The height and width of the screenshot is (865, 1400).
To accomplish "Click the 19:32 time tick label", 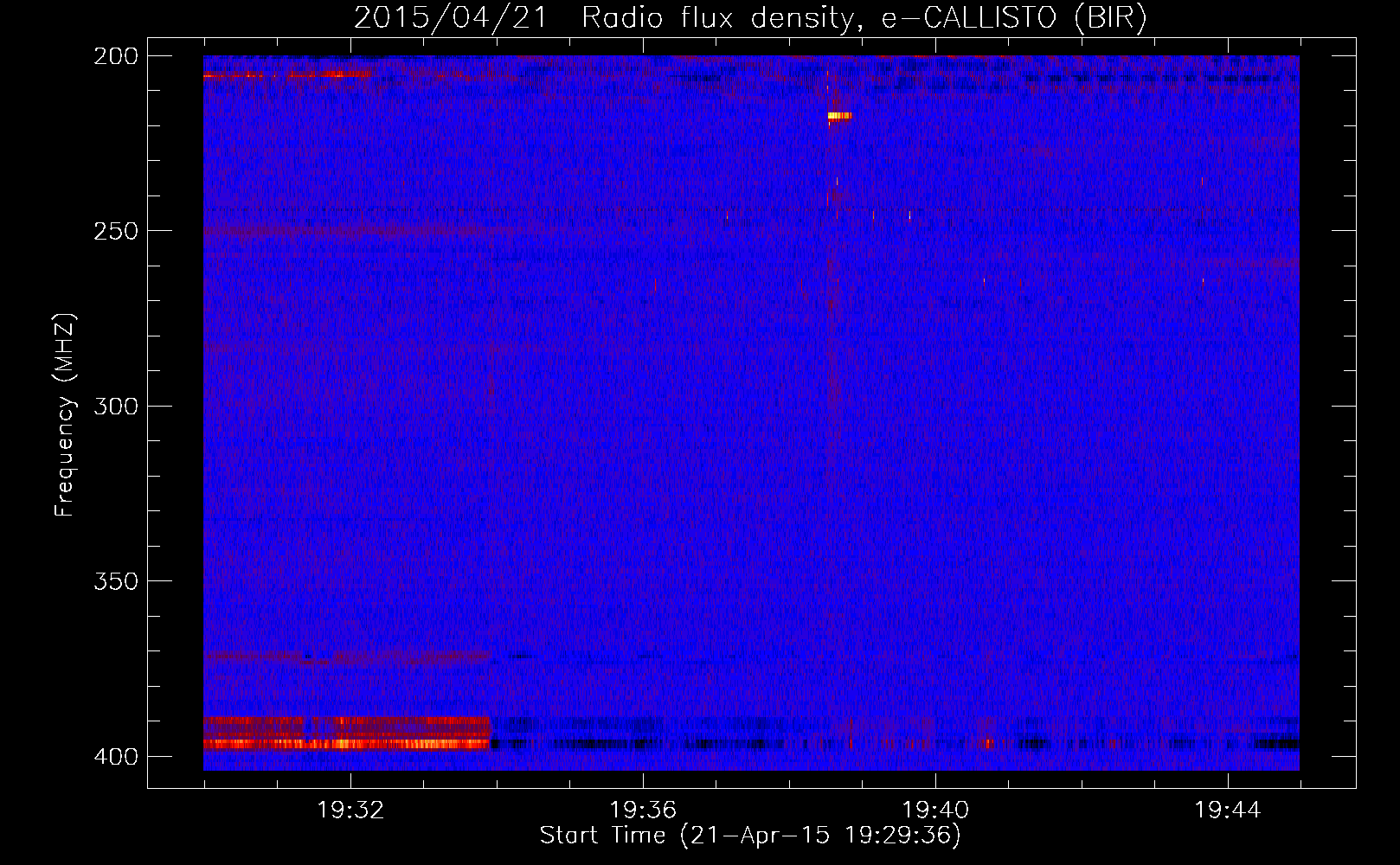I will point(350,811).
